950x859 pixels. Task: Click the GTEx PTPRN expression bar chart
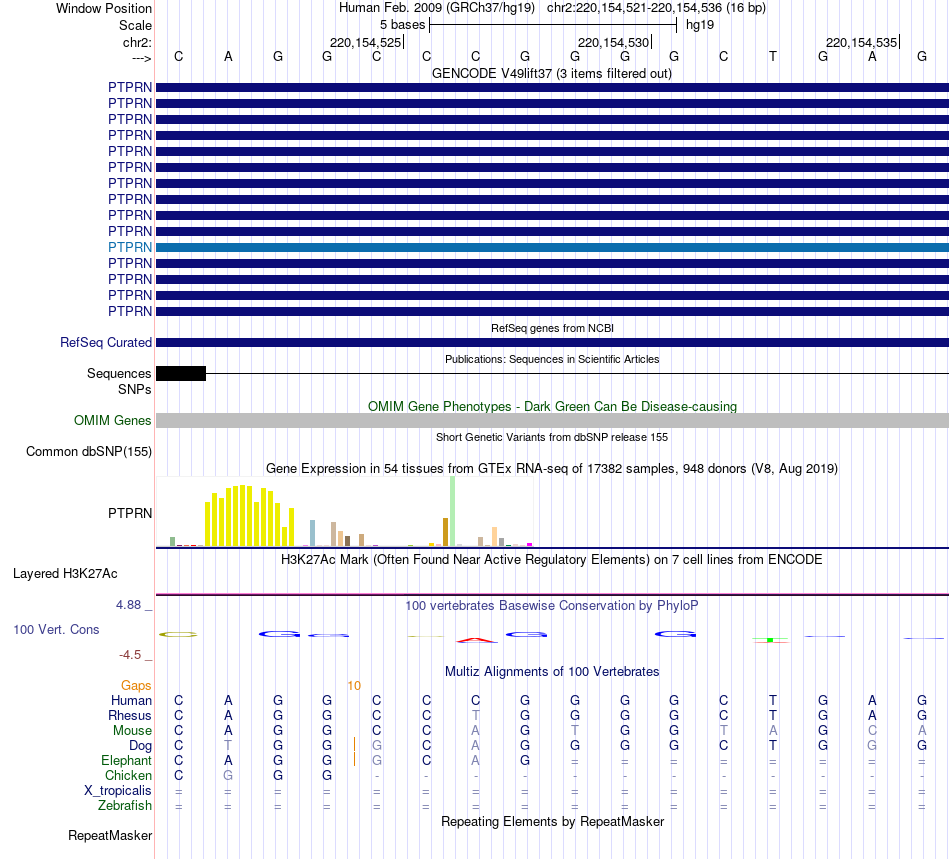point(345,512)
